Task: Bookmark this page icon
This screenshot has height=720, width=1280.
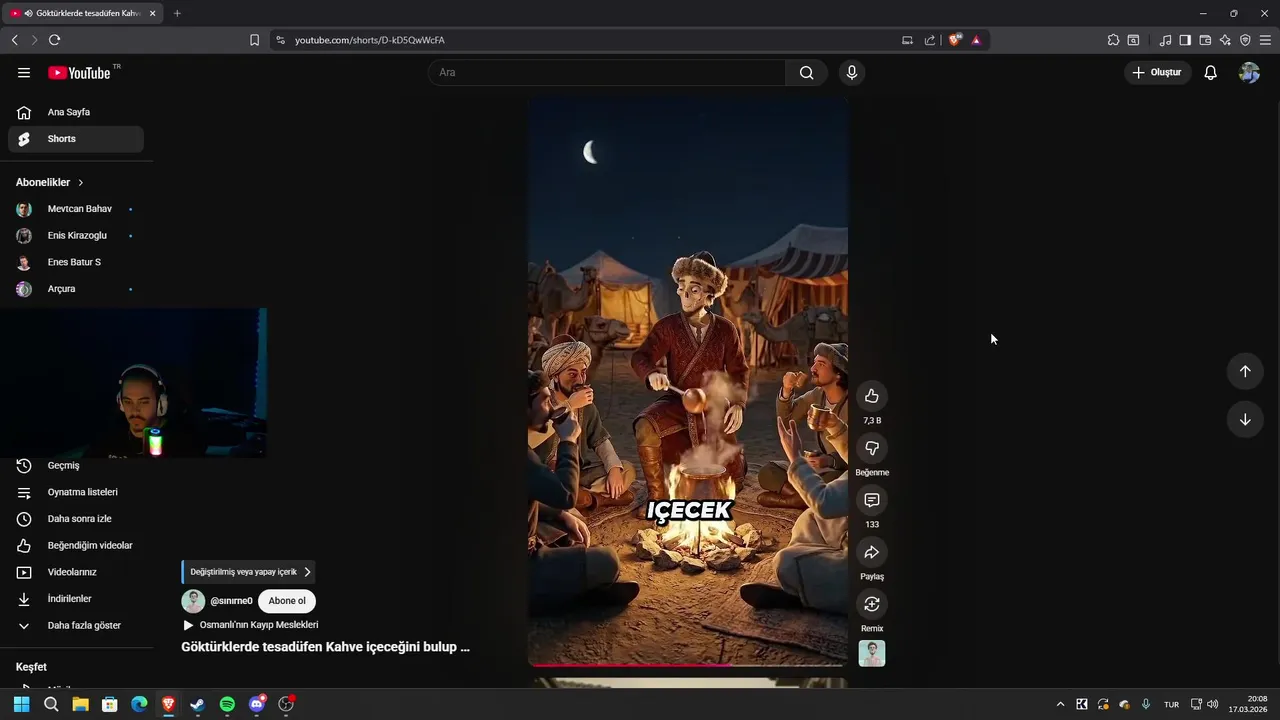Action: (254, 40)
